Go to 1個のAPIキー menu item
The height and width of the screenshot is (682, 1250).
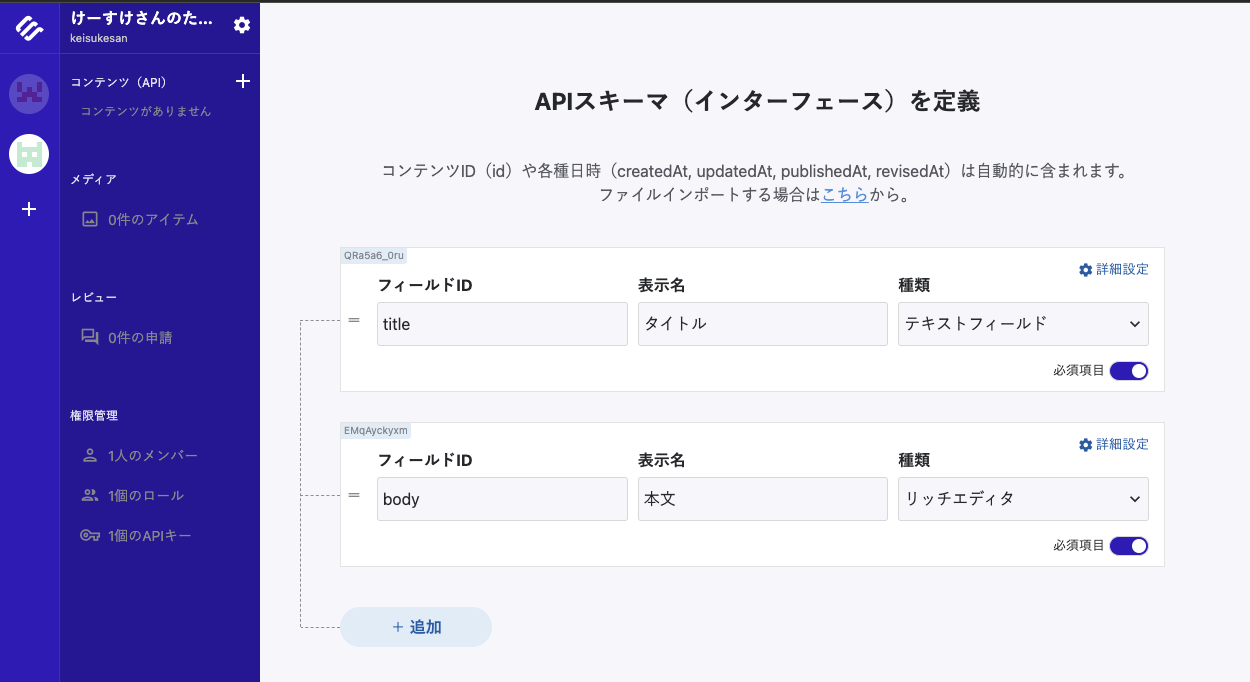point(148,536)
